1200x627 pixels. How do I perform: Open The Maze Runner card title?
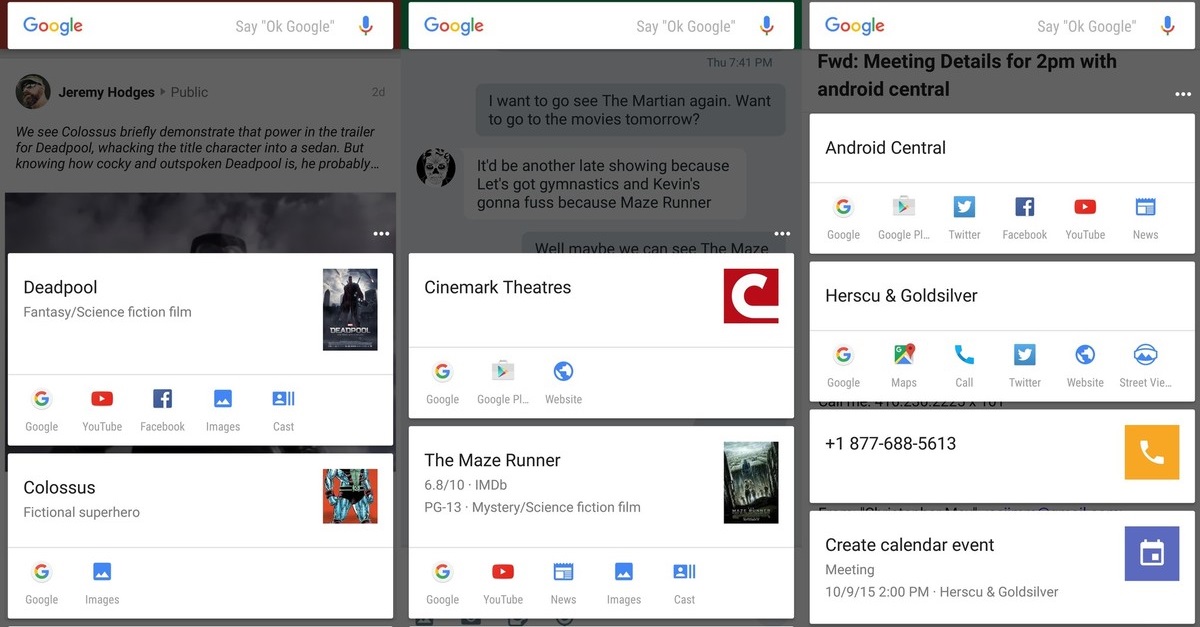tap(492, 460)
